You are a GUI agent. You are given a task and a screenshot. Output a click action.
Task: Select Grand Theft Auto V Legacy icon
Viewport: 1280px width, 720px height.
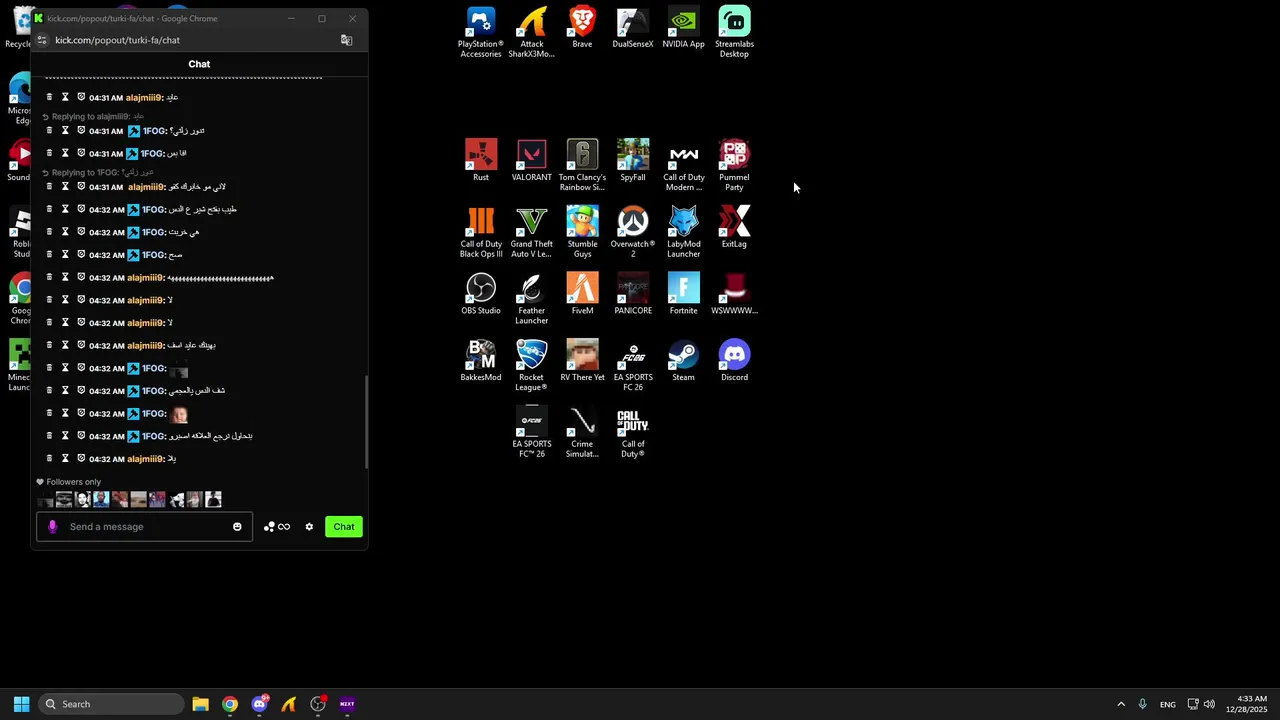[531, 232]
